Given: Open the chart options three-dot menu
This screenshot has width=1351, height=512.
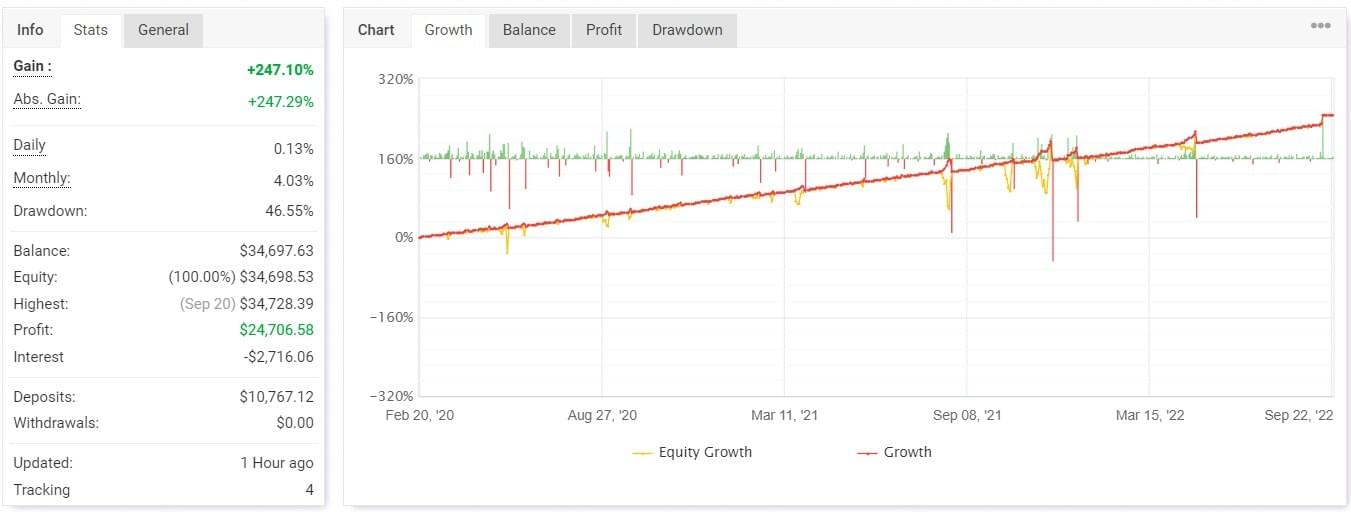Looking at the screenshot, I should (1320, 26).
